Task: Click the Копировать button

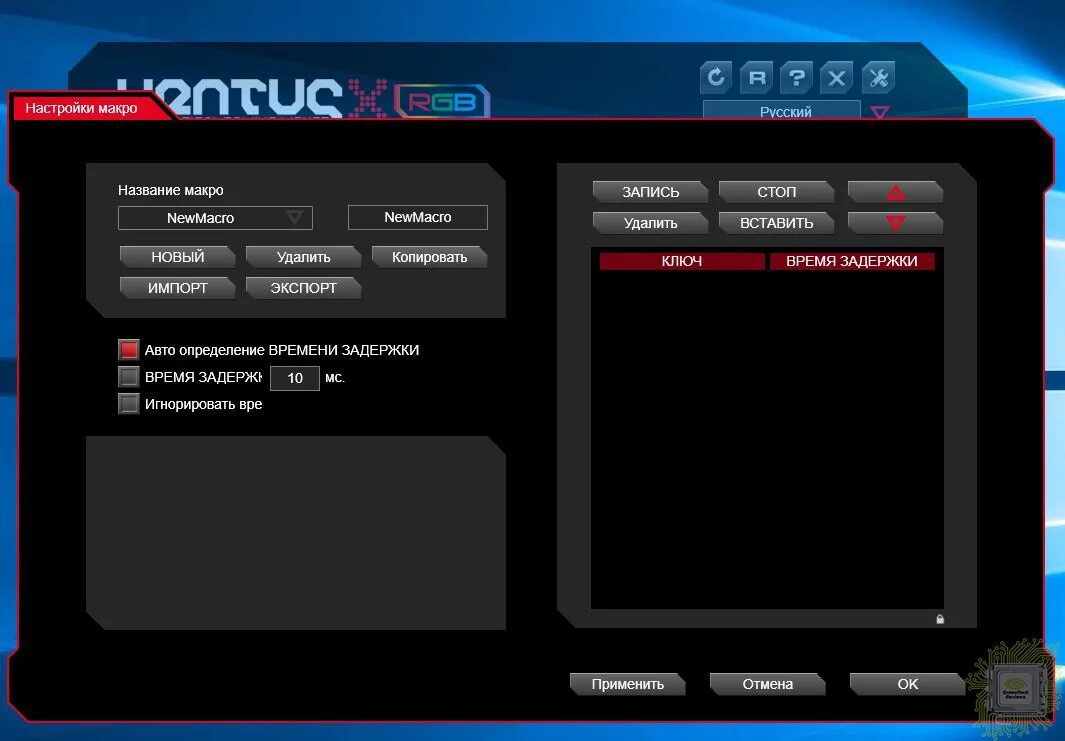Action: (429, 257)
